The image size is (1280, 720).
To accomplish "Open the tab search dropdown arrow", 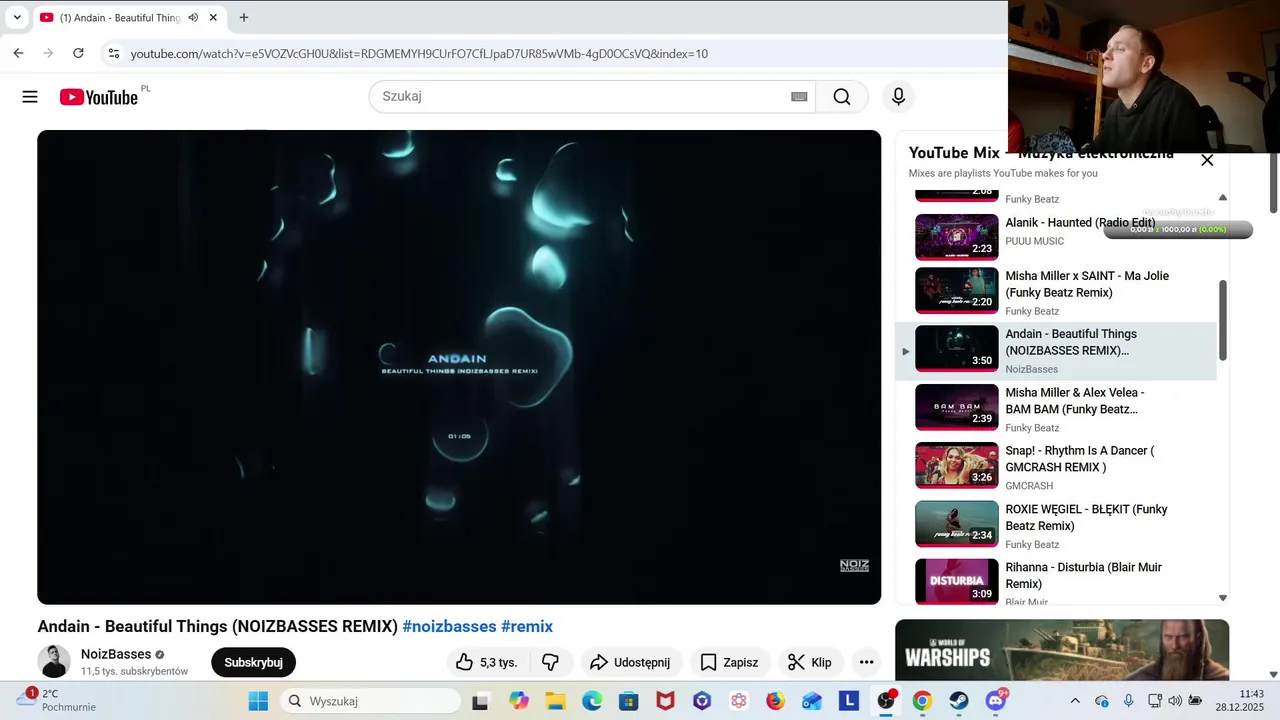I will click(17, 17).
